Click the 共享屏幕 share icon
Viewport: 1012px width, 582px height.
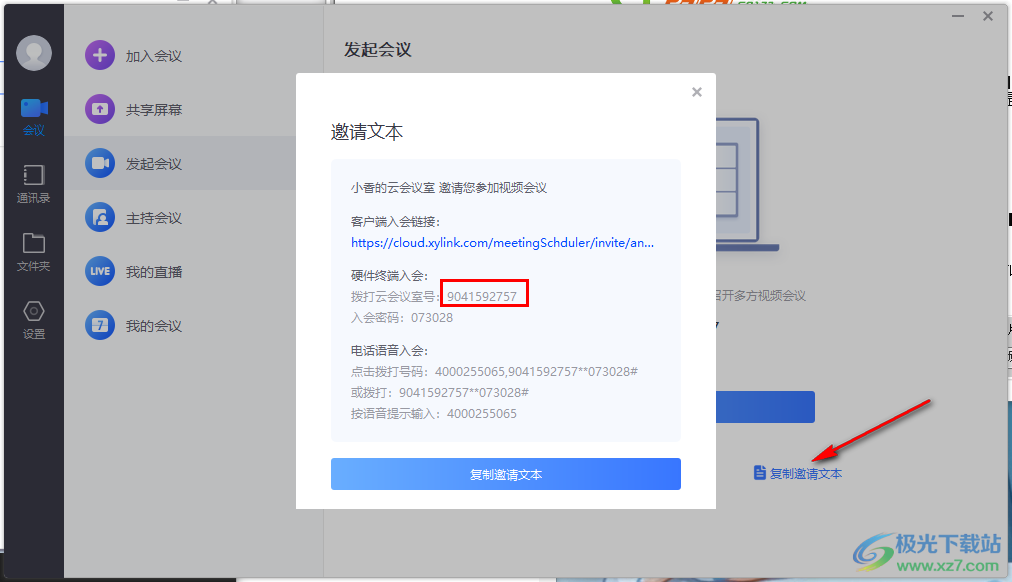click(100, 110)
